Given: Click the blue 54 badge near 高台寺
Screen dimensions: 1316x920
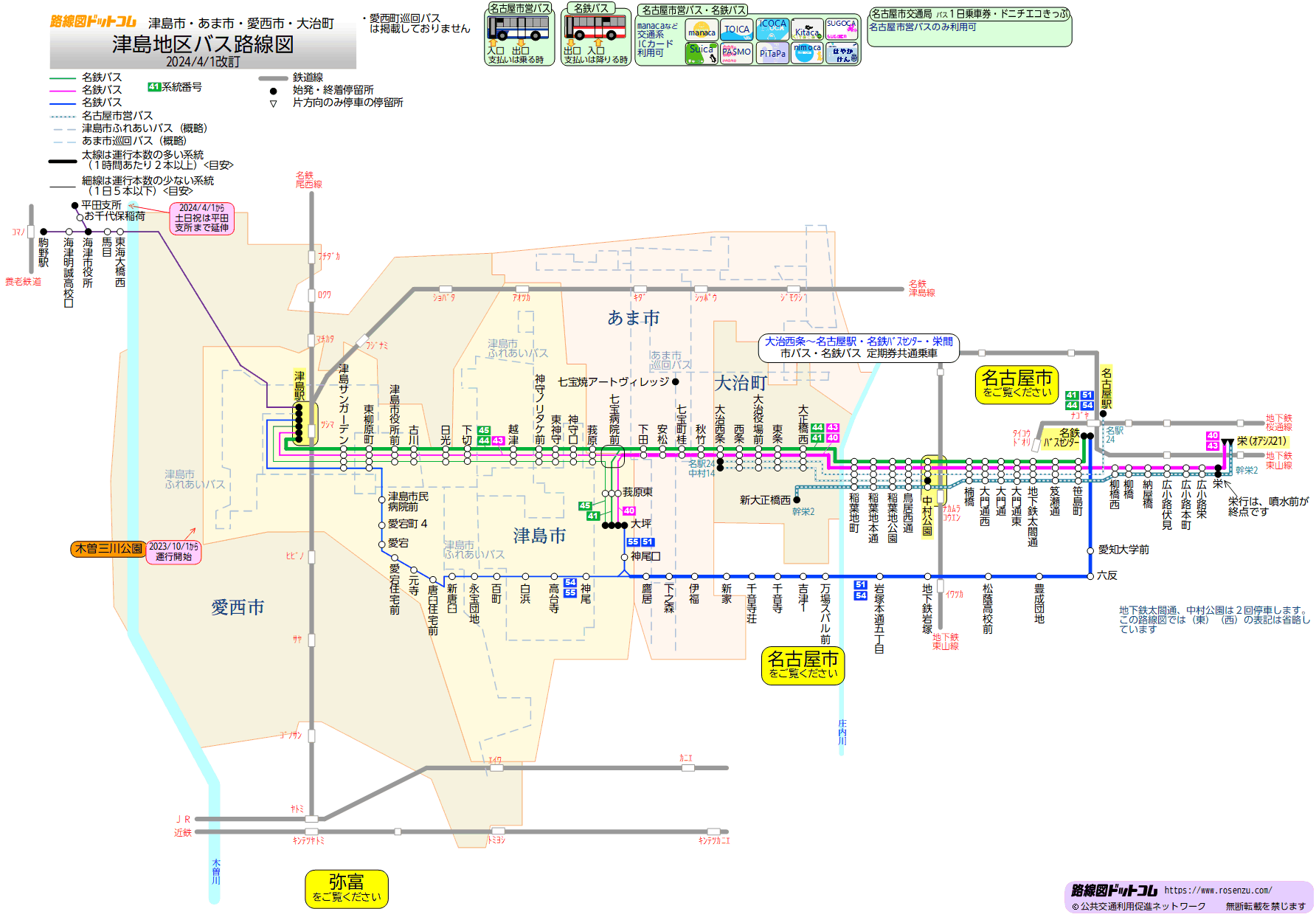Looking at the screenshot, I should pyautogui.click(x=570, y=582).
